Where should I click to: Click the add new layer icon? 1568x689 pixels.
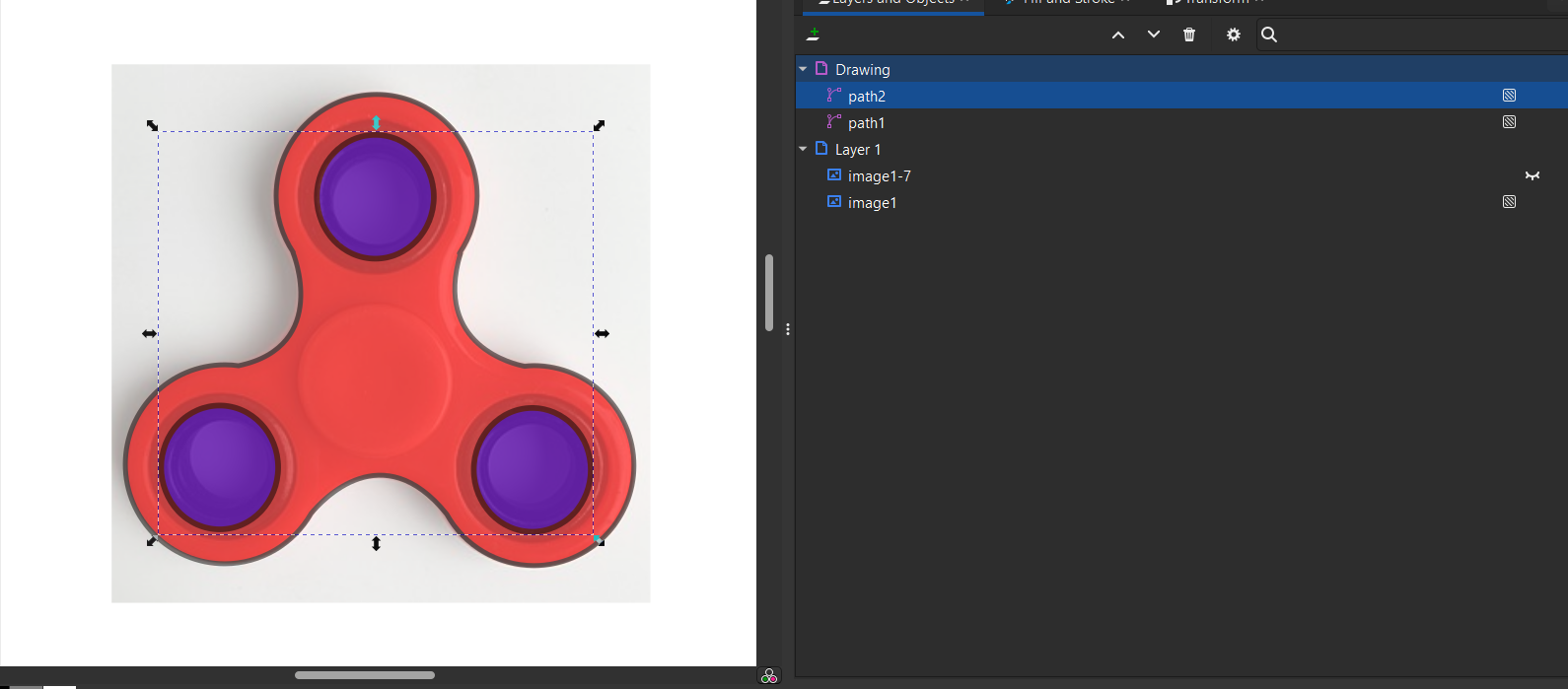pyautogui.click(x=813, y=34)
